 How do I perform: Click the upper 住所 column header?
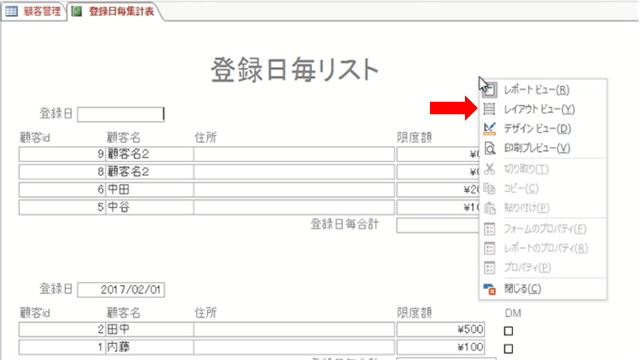coord(205,138)
